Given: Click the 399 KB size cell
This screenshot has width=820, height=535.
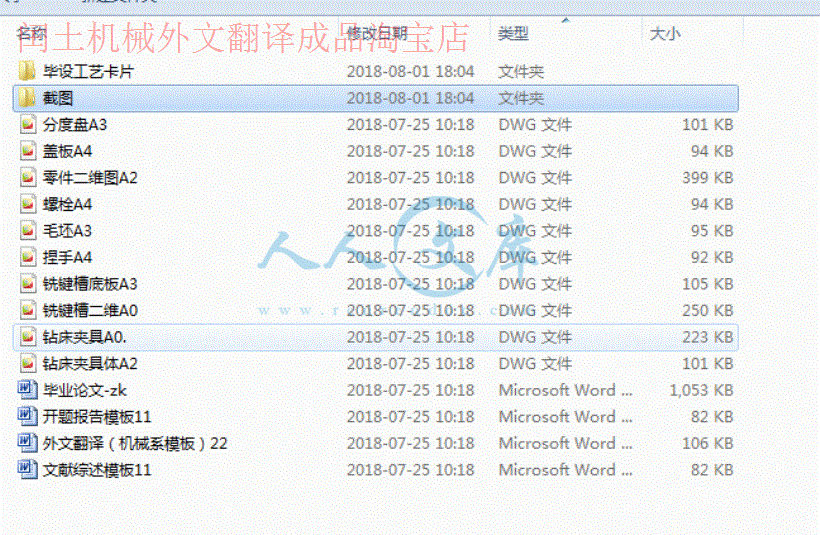Looking at the screenshot, I should coord(708,178).
